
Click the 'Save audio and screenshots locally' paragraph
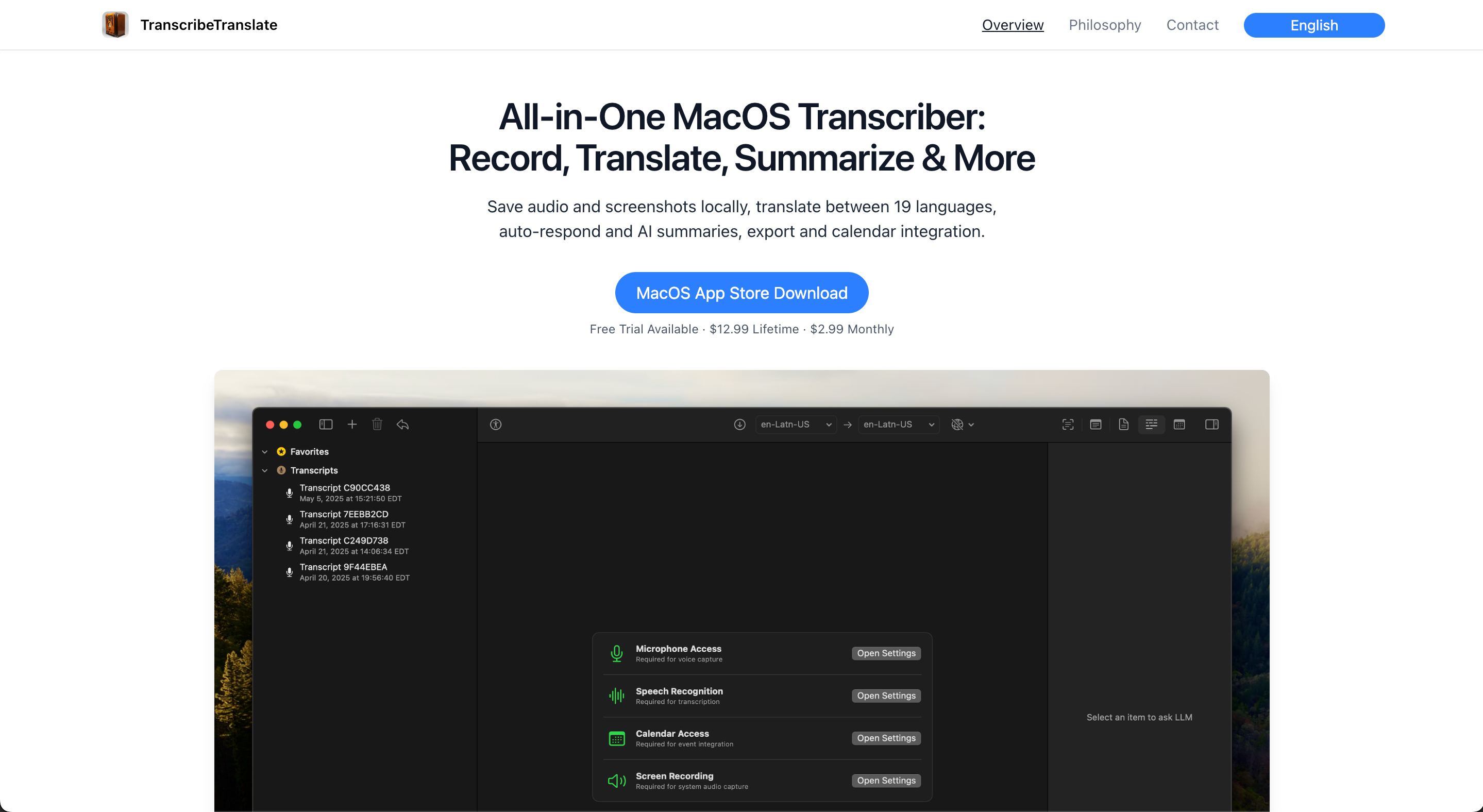[741, 218]
